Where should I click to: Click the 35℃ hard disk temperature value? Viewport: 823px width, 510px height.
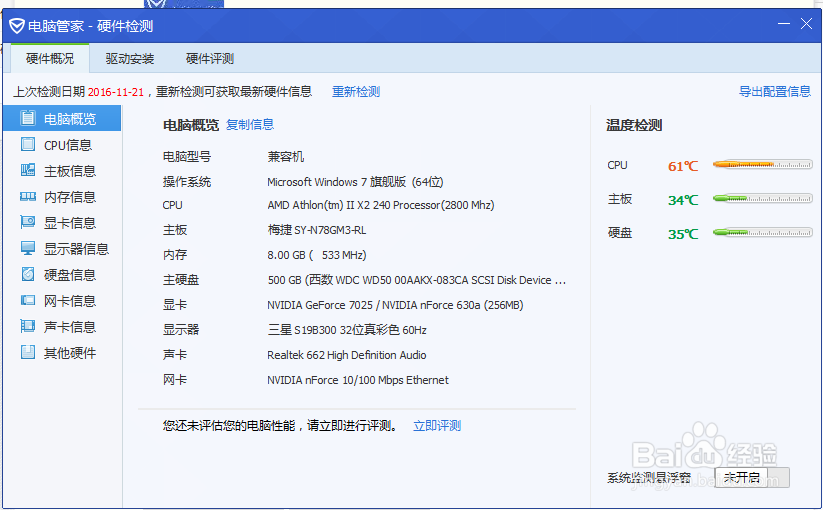[x=683, y=234]
